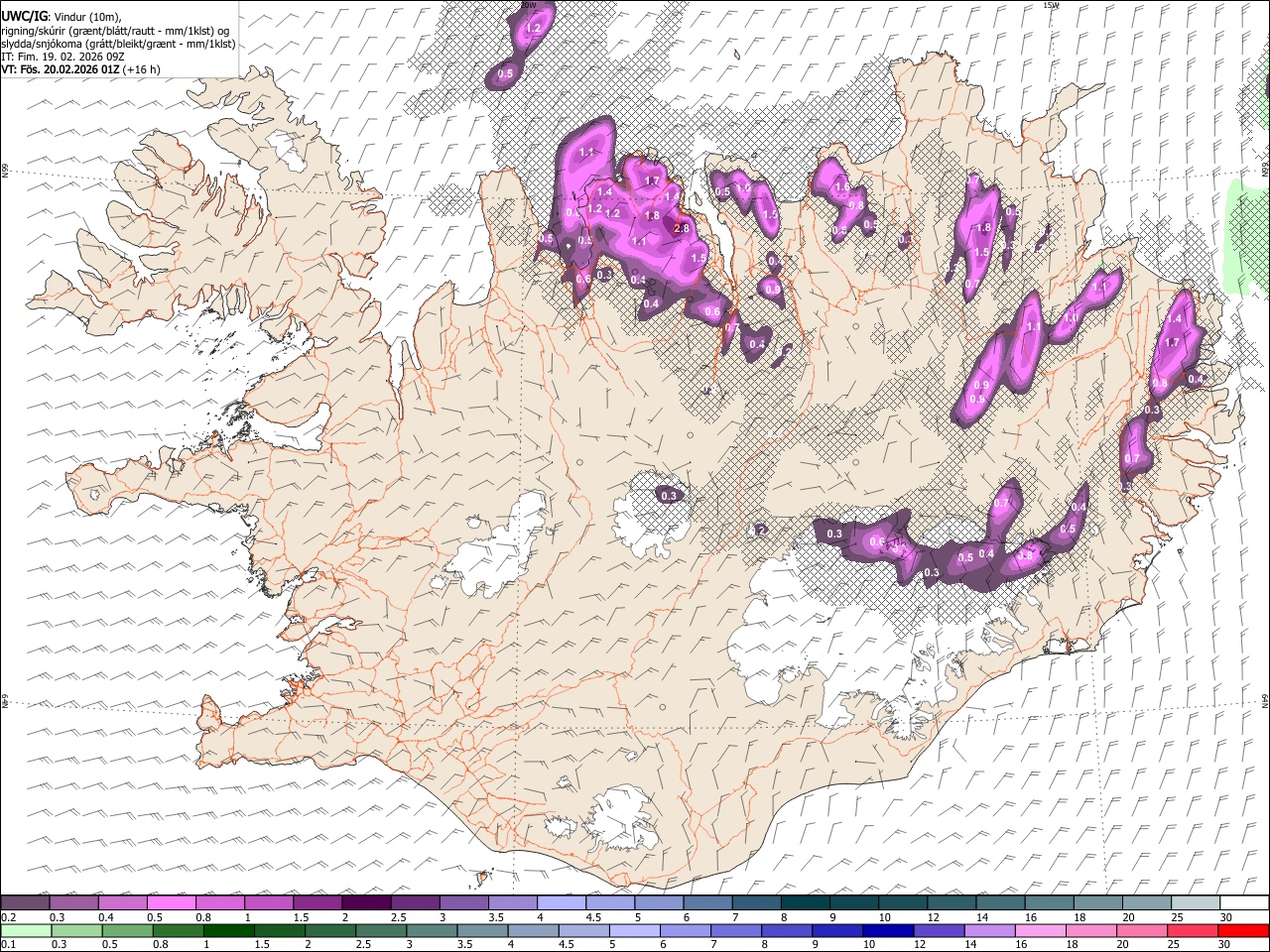1270x952 pixels.
Task: Click the 0.1 label under the lower legend row
Action: point(8,944)
